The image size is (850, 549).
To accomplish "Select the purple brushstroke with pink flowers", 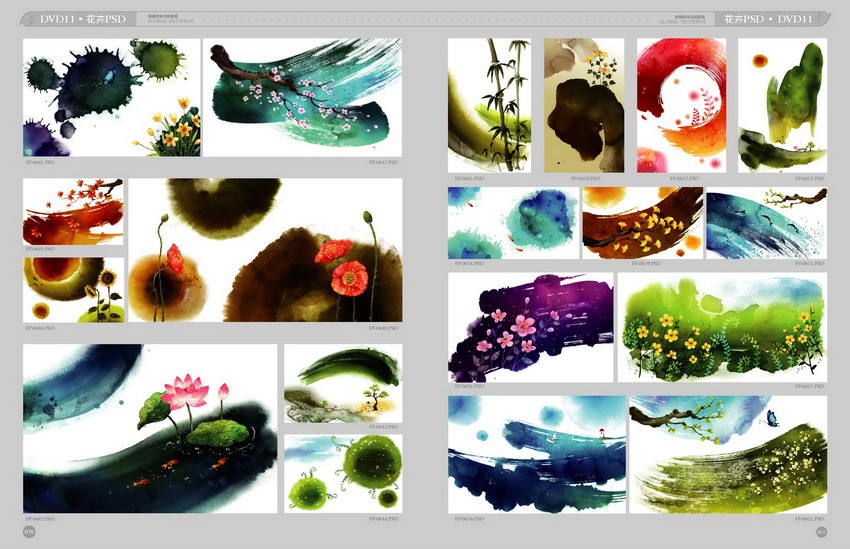I will tap(531, 327).
